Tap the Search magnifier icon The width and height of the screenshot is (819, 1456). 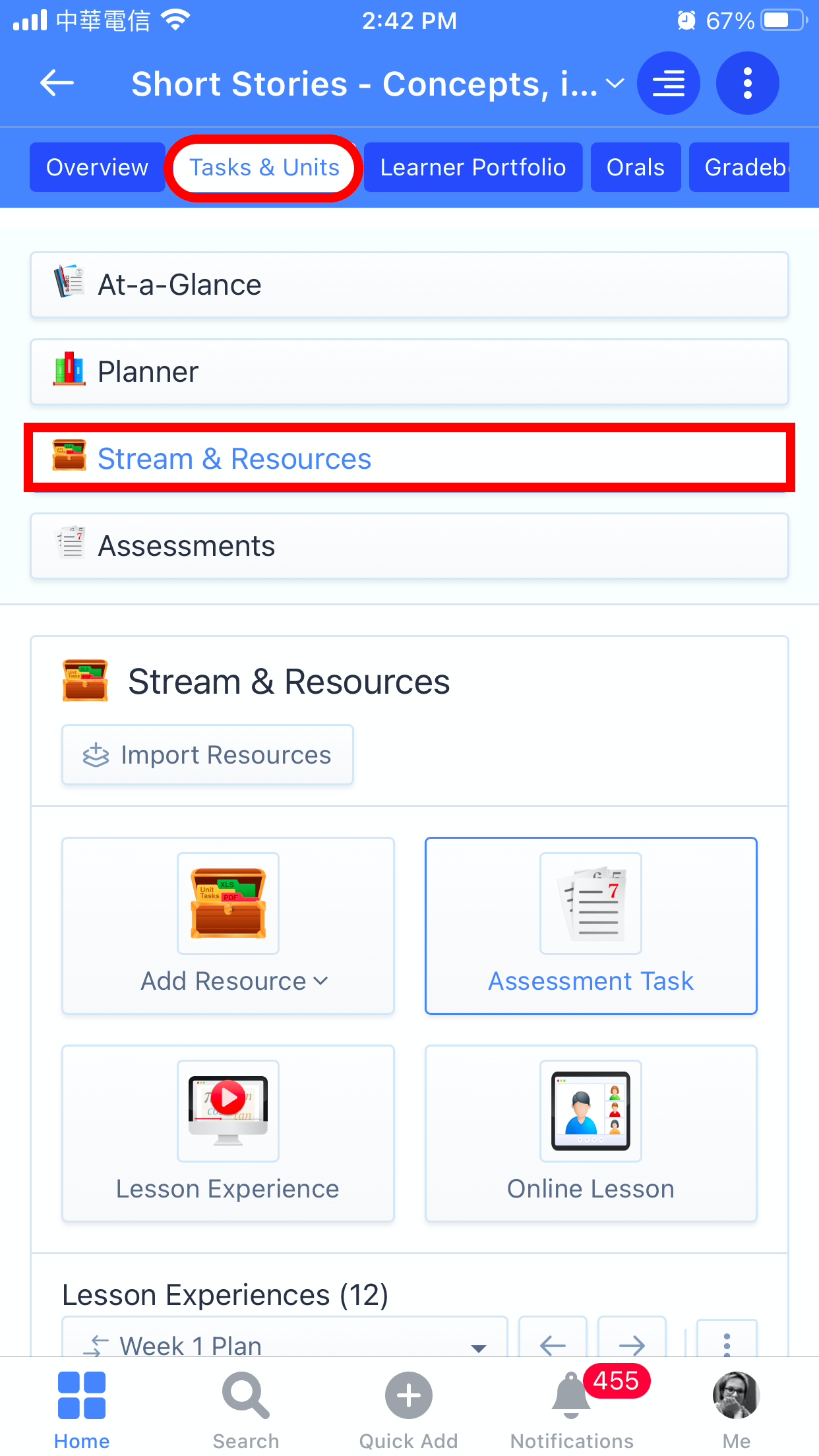coord(245,1396)
